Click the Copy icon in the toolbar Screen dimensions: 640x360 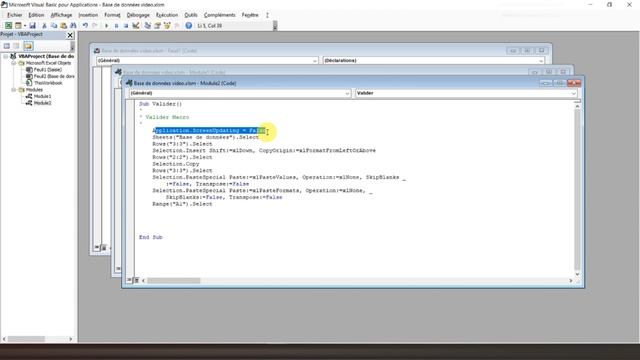coord(54,25)
